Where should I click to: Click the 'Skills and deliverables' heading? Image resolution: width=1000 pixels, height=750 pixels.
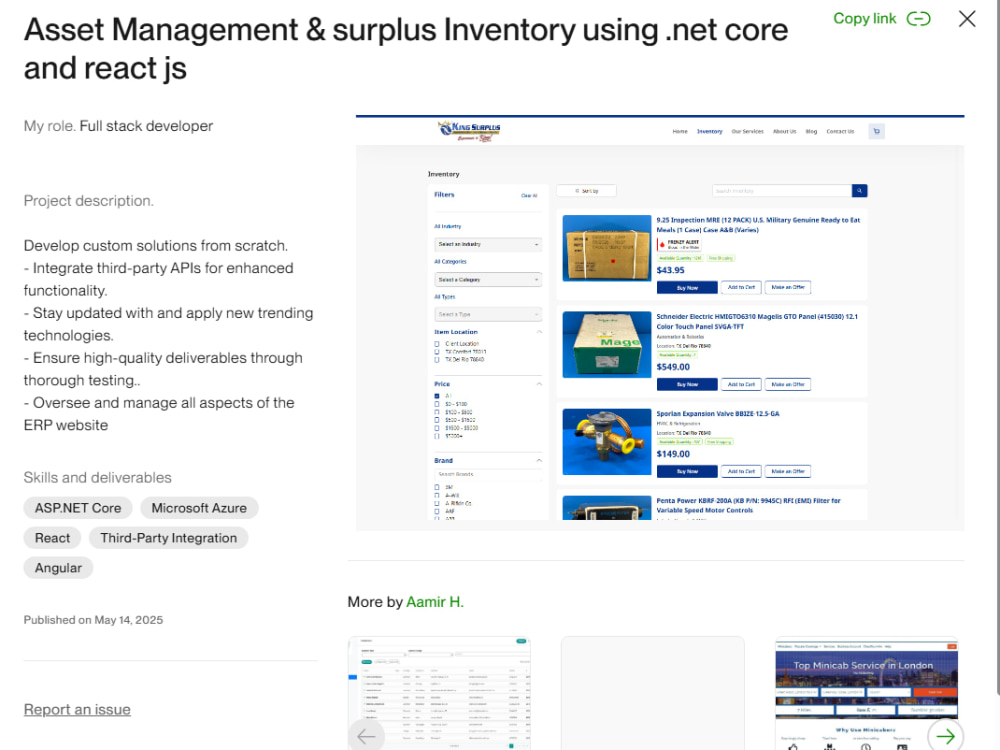click(x=98, y=478)
